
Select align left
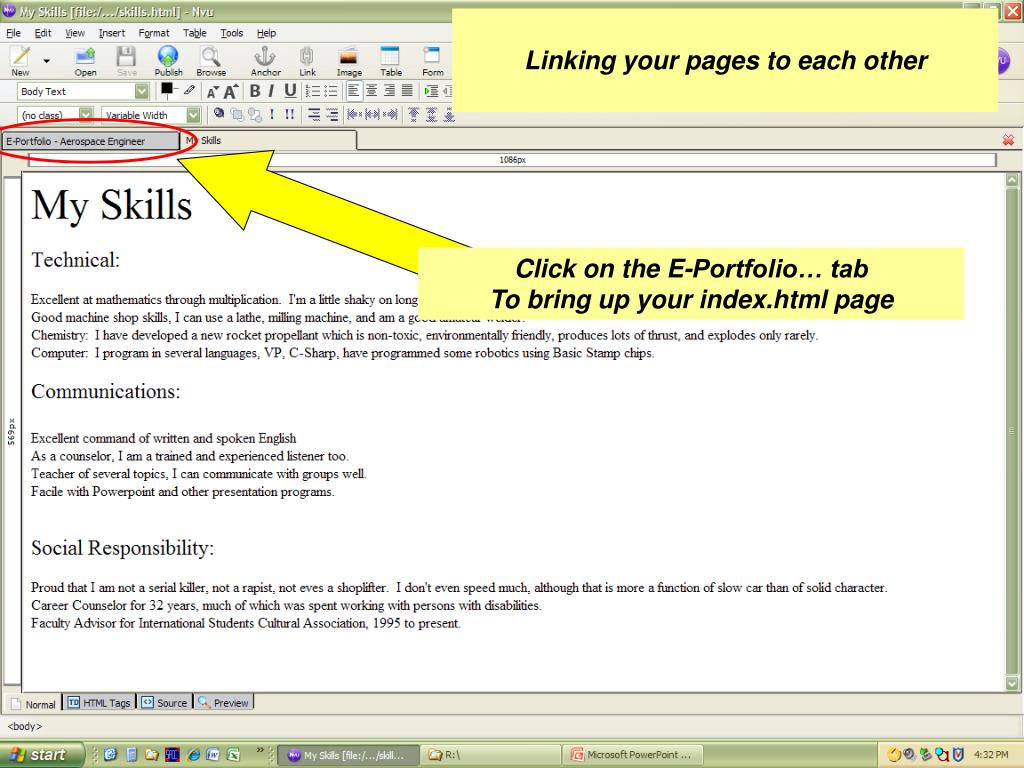tap(353, 91)
